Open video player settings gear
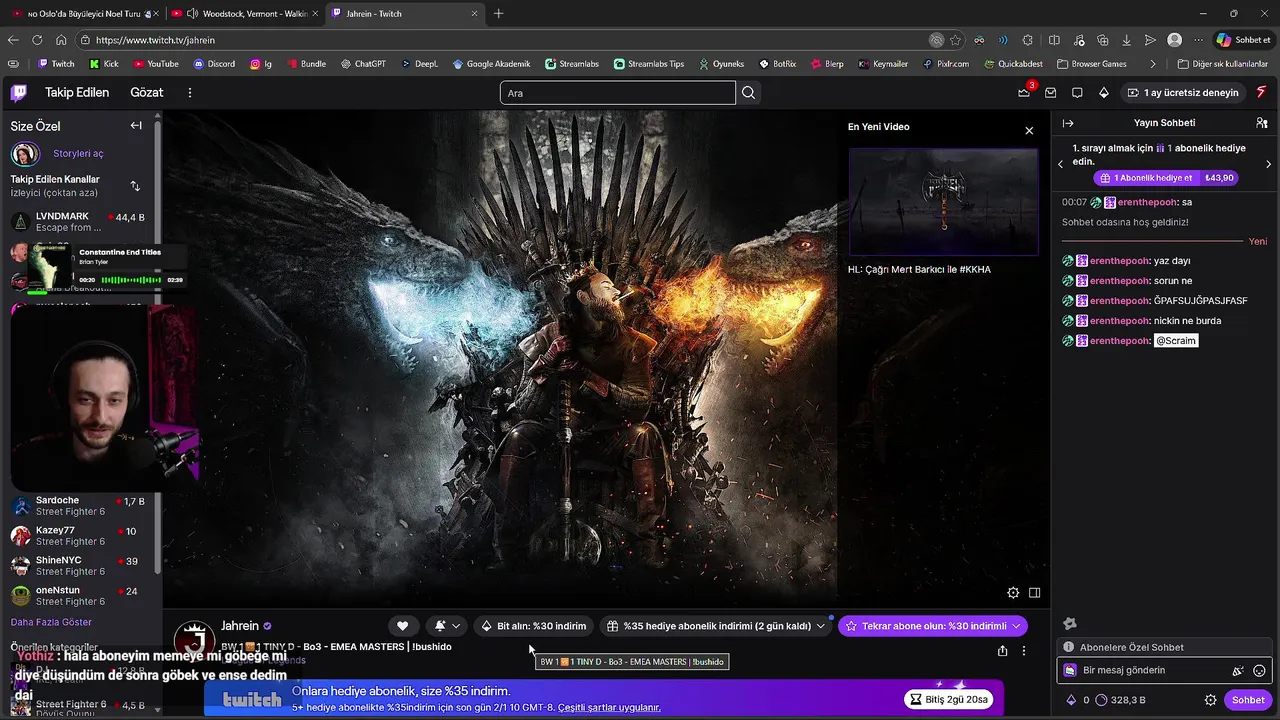The width and height of the screenshot is (1280, 720). tap(1013, 593)
